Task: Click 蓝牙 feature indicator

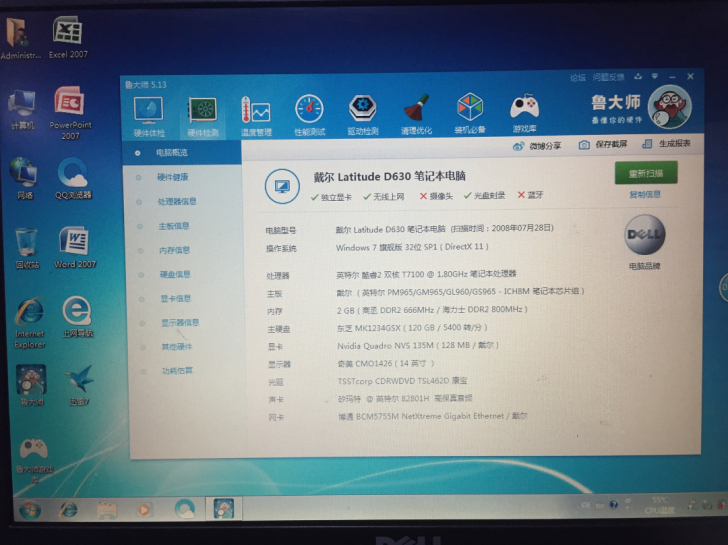Action: pyautogui.click(x=530, y=195)
